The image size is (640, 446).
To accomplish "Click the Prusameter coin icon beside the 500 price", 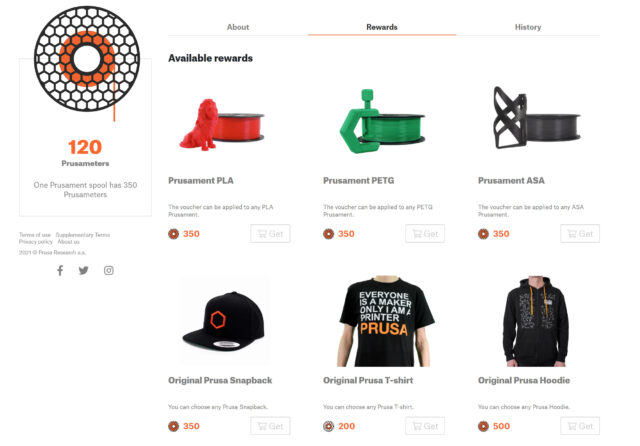I will pos(483,426).
